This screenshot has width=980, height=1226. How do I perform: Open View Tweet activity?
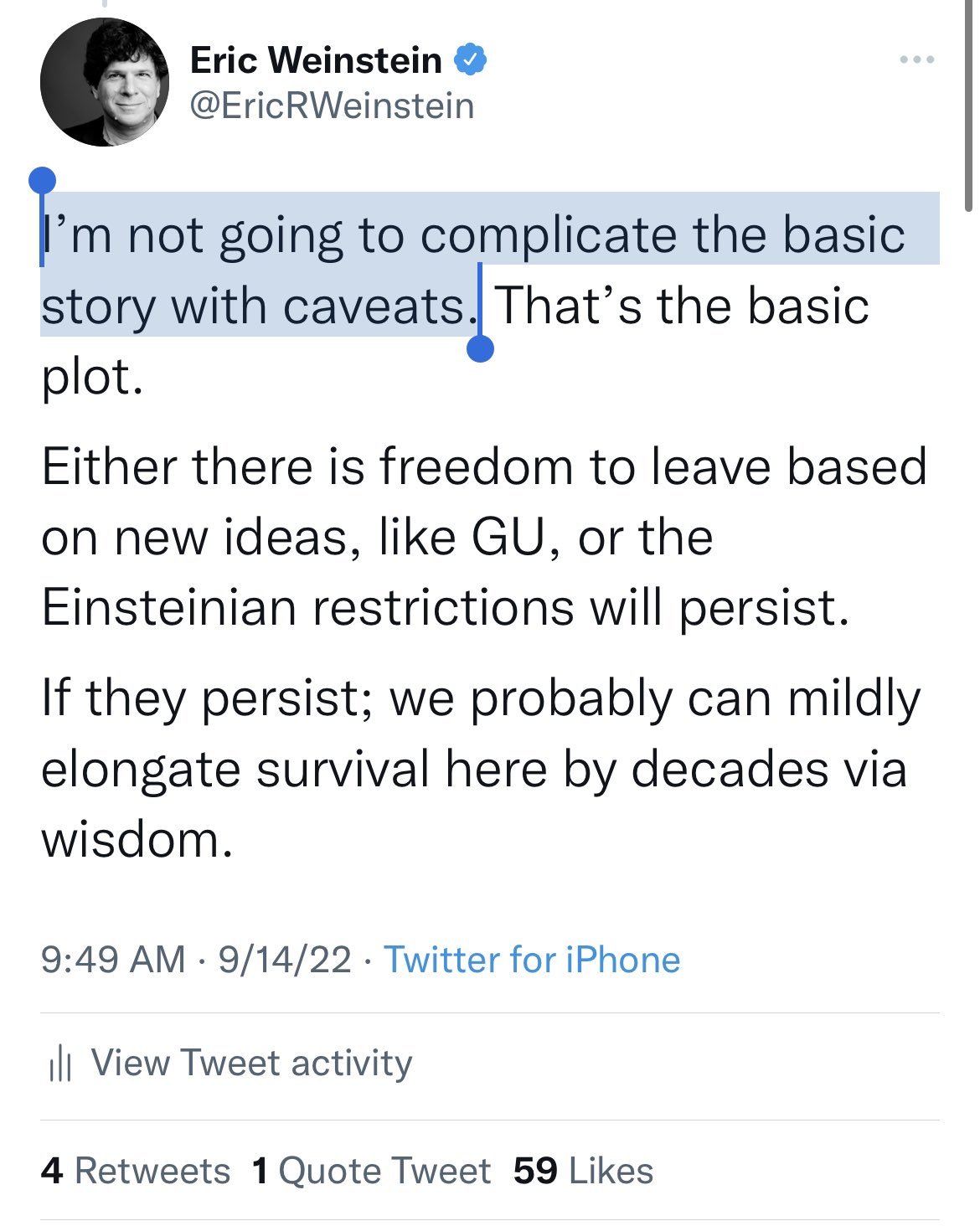coord(251,1063)
